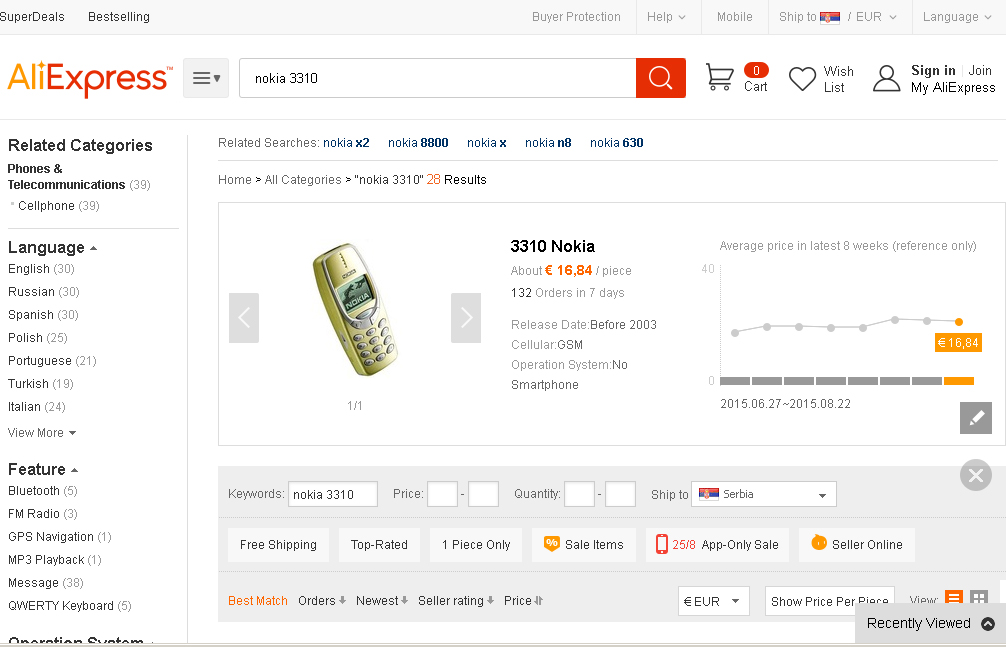Focus the minimum Price input
This screenshot has height=647, width=1006.
tap(443, 494)
